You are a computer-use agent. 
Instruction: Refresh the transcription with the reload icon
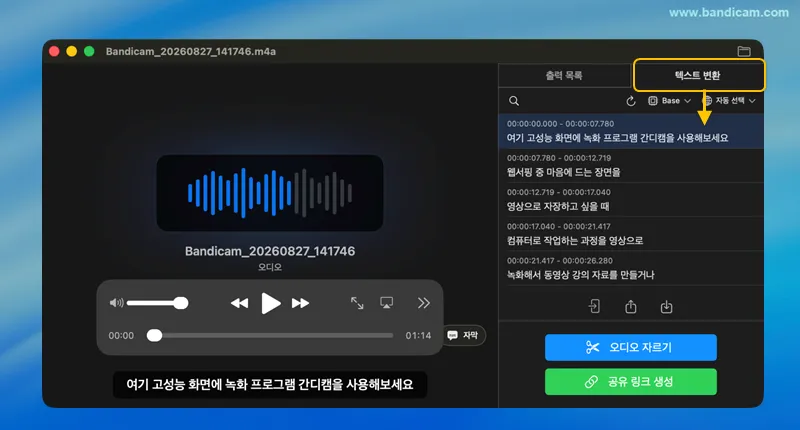pos(631,101)
